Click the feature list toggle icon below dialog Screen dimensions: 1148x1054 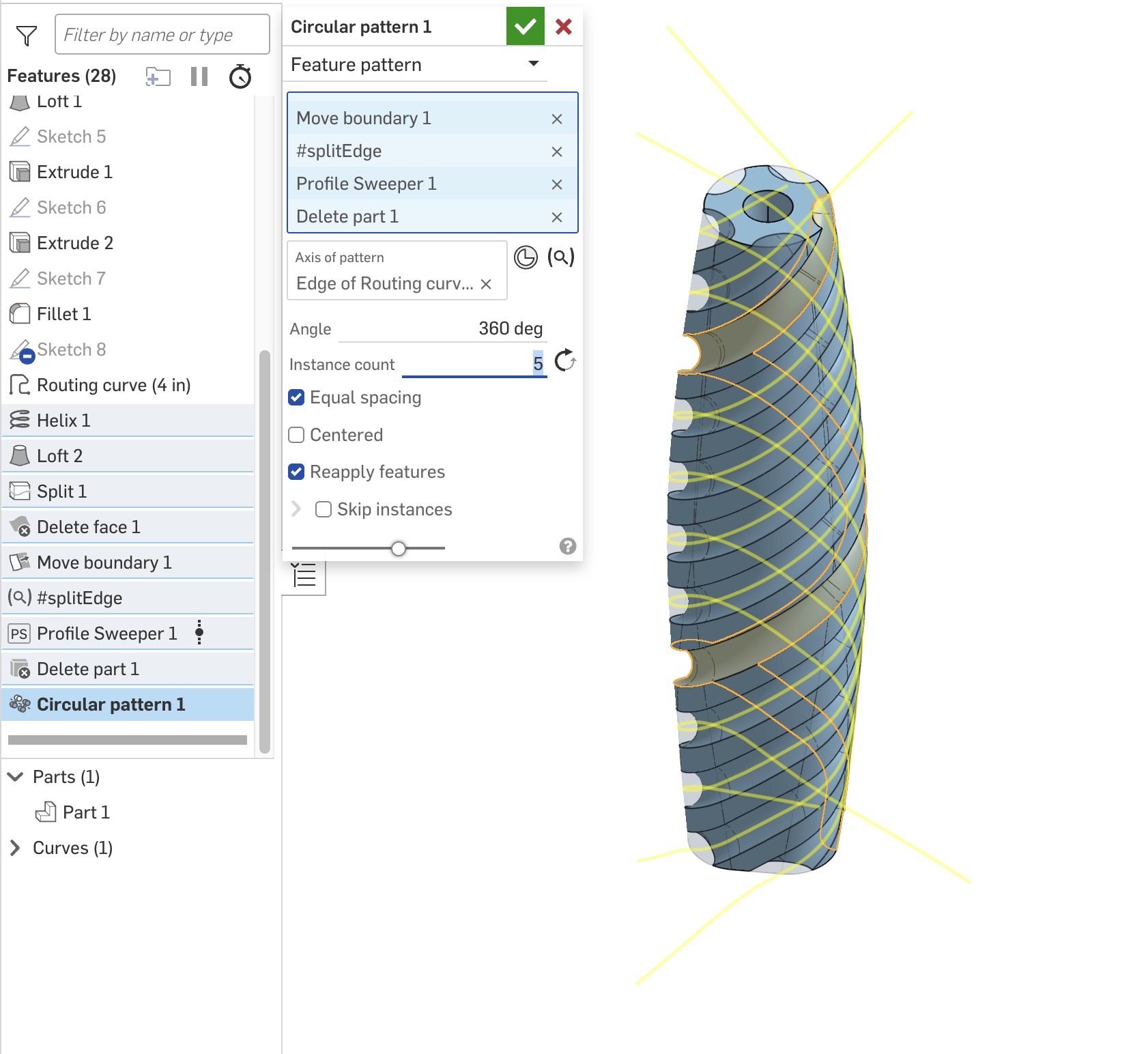click(x=304, y=575)
